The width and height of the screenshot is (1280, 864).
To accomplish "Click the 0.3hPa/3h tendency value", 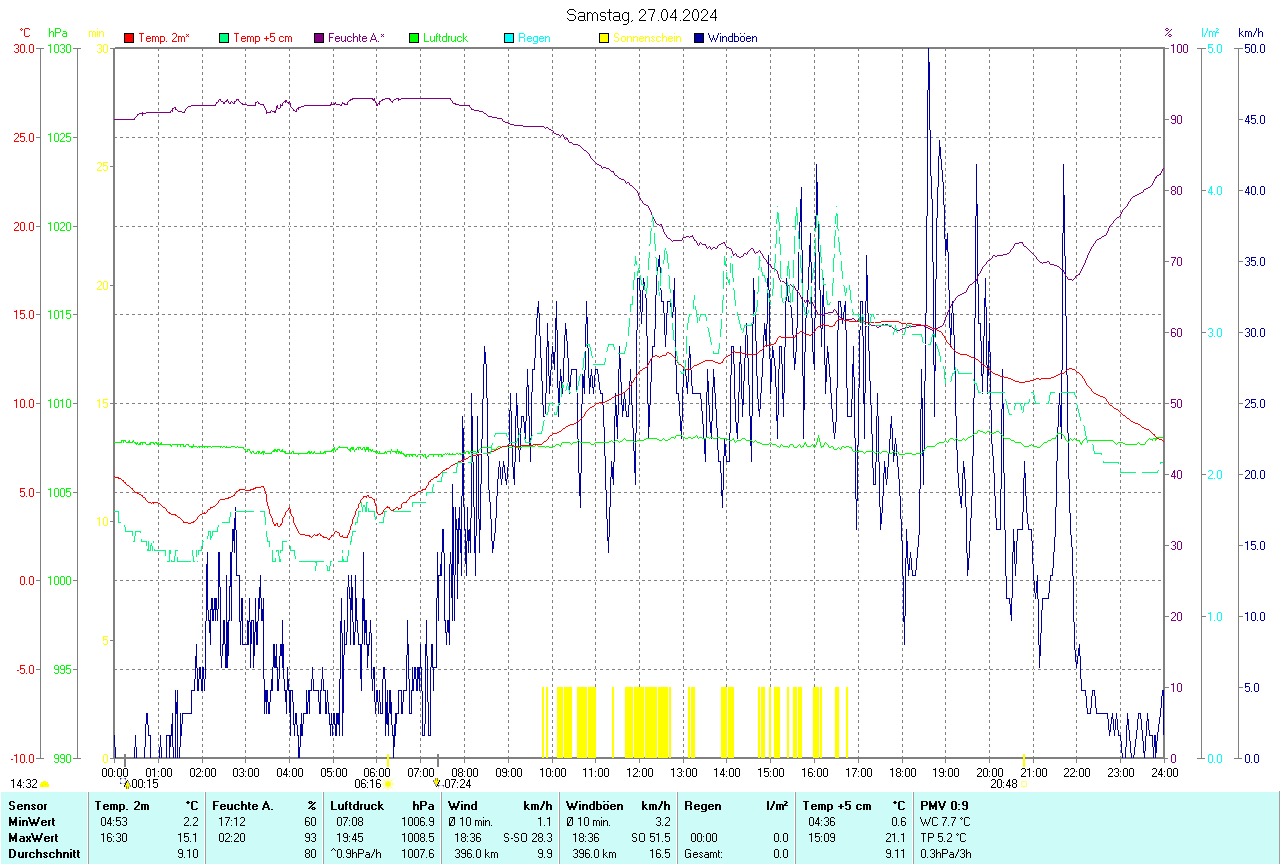I will (948, 854).
